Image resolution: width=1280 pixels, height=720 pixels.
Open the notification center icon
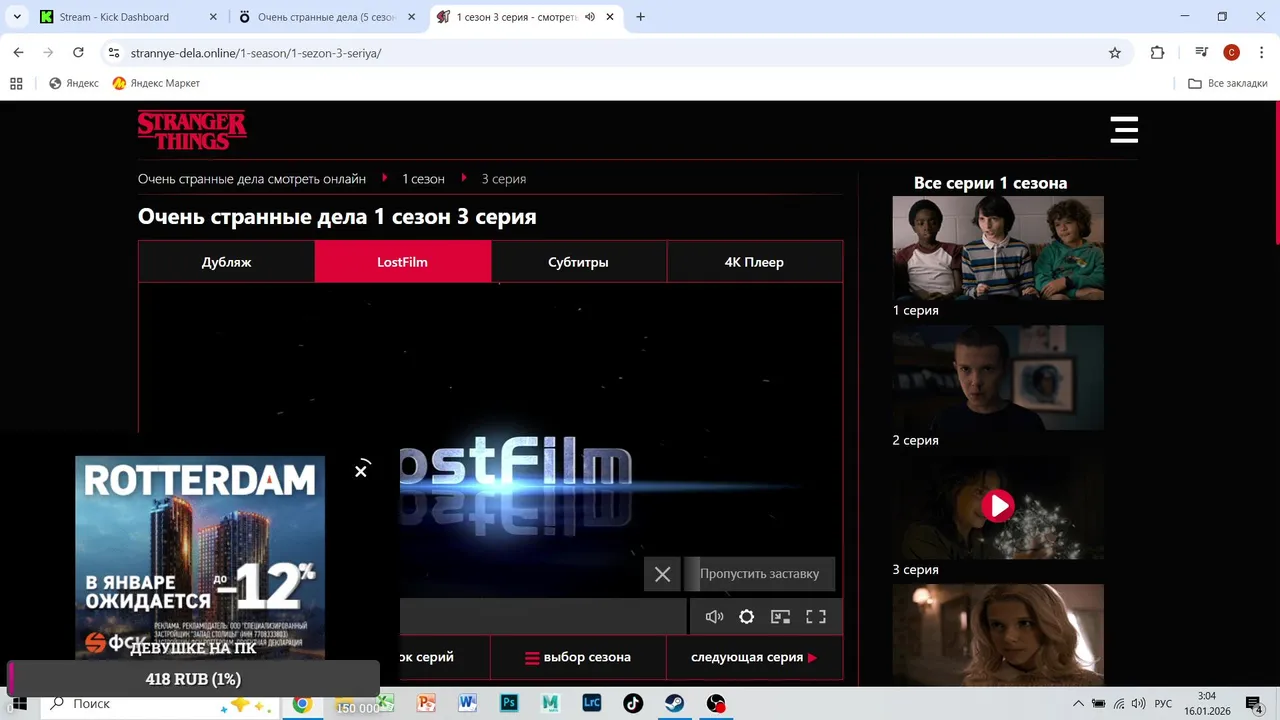point(1254,704)
